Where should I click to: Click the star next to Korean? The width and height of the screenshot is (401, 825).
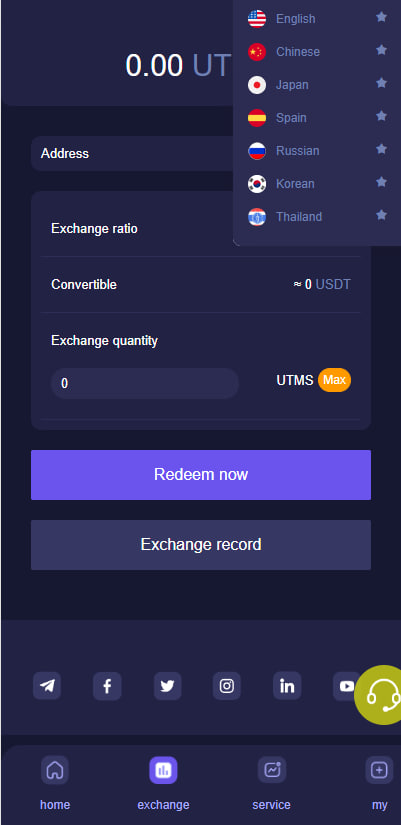382,182
